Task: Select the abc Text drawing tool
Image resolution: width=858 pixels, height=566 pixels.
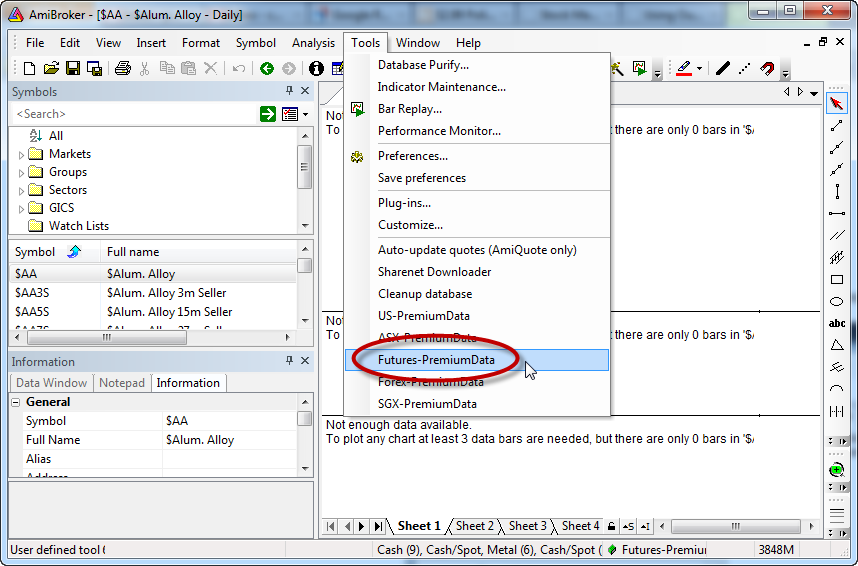Action: click(x=837, y=324)
